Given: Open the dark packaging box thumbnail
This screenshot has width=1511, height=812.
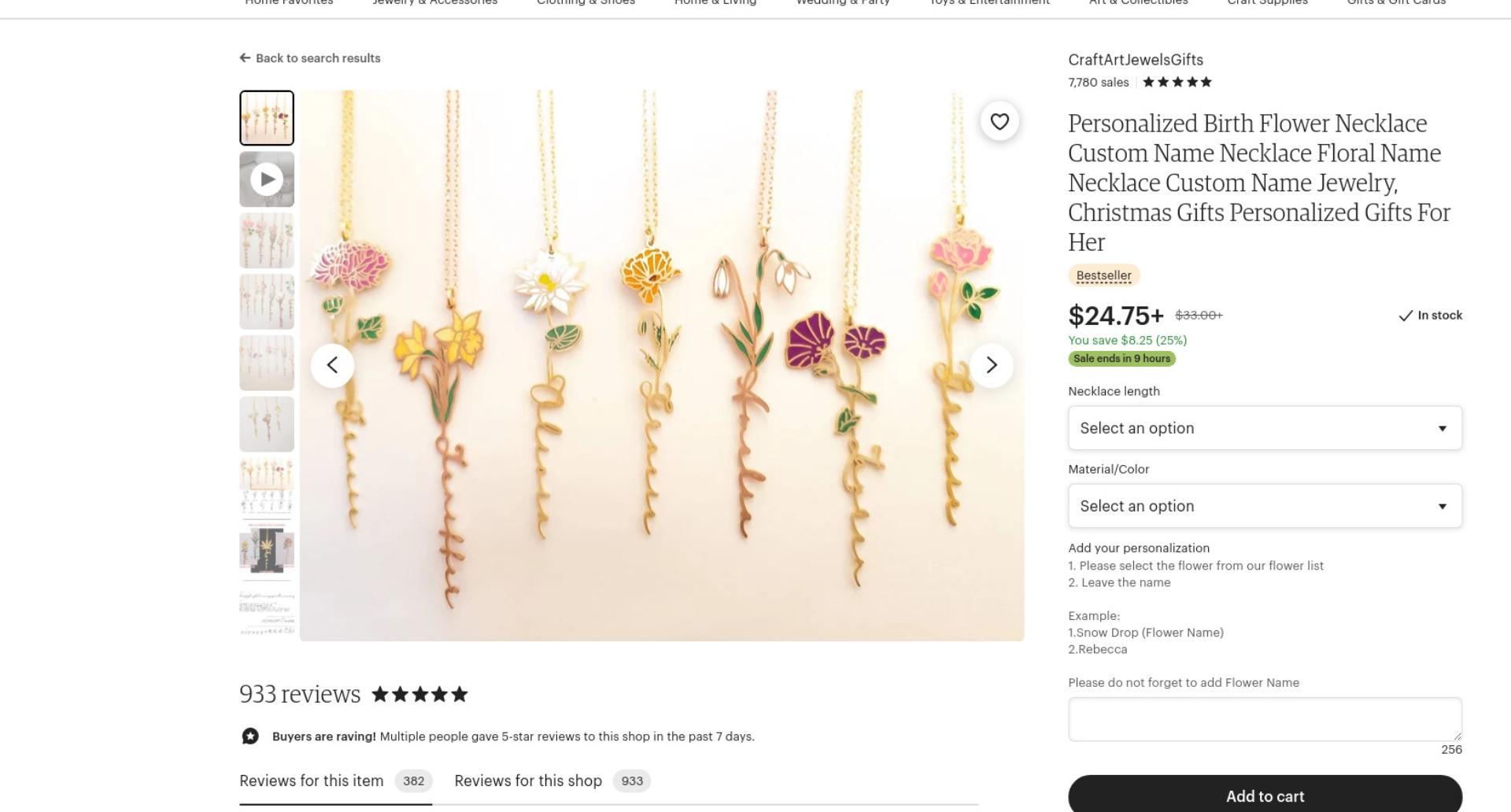Looking at the screenshot, I should [x=267, y=547].
